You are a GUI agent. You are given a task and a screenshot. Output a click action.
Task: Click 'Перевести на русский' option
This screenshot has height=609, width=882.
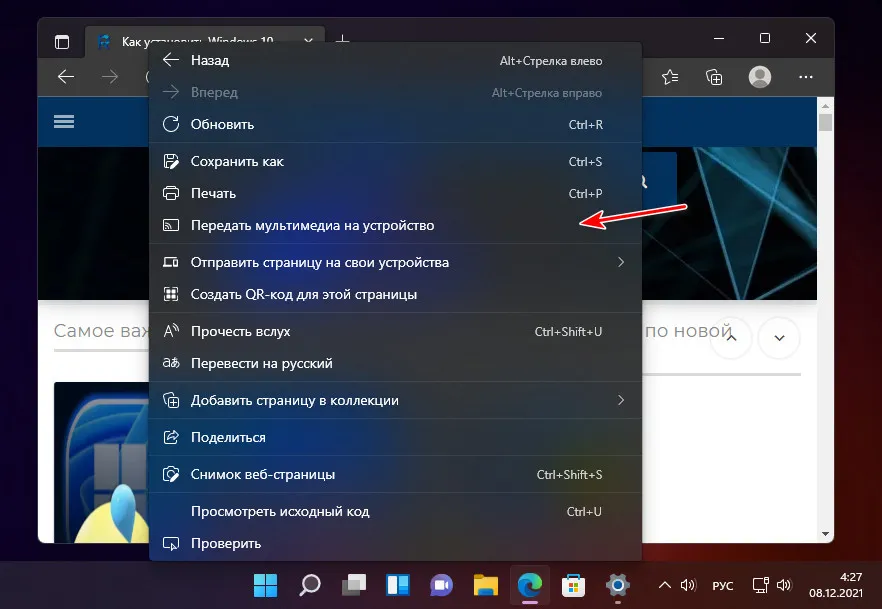(x=261, y=363)
